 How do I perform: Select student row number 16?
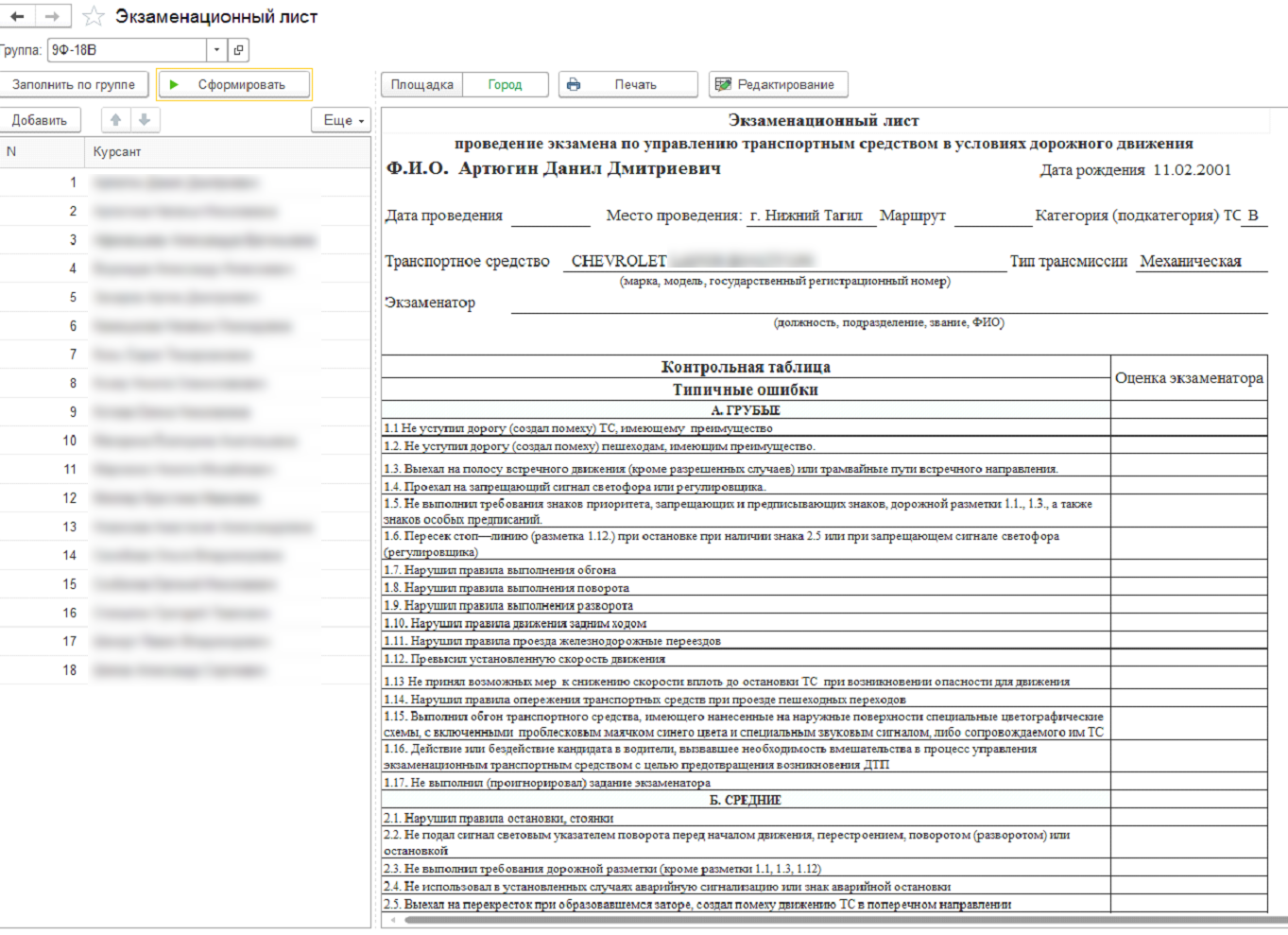tap(185, 613)
